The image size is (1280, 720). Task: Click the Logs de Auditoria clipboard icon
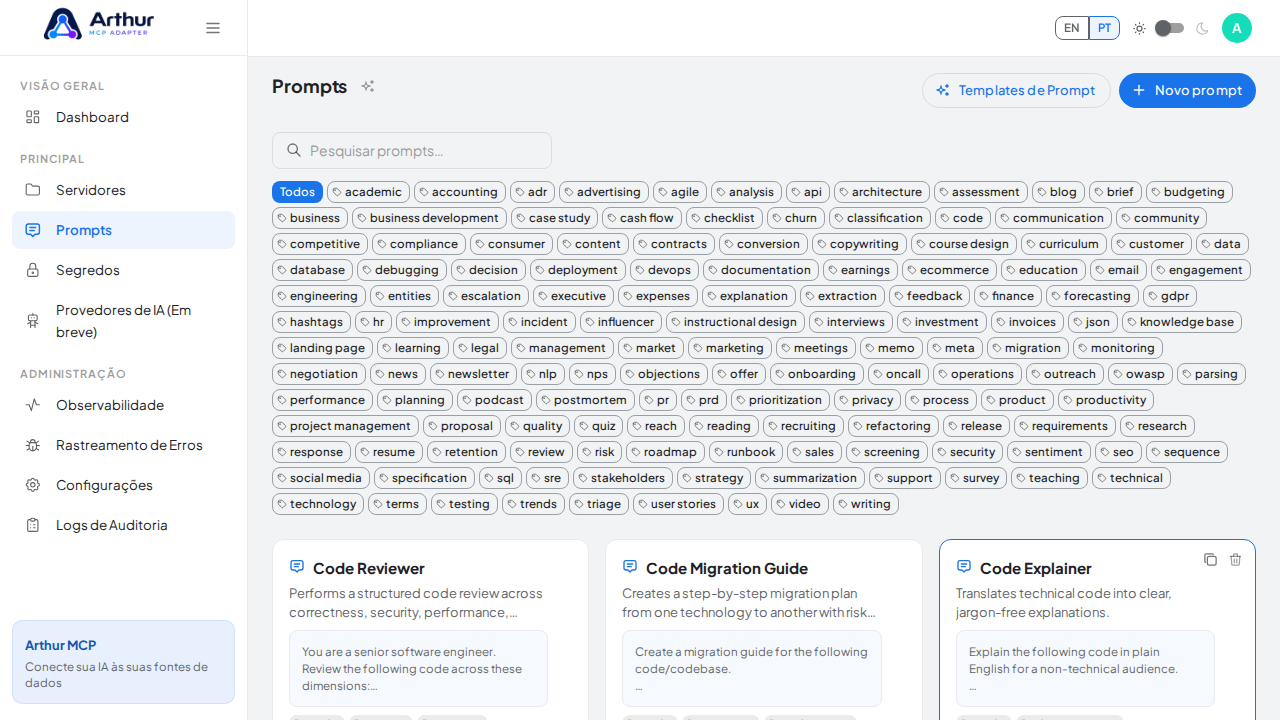(x=33, y=525)
